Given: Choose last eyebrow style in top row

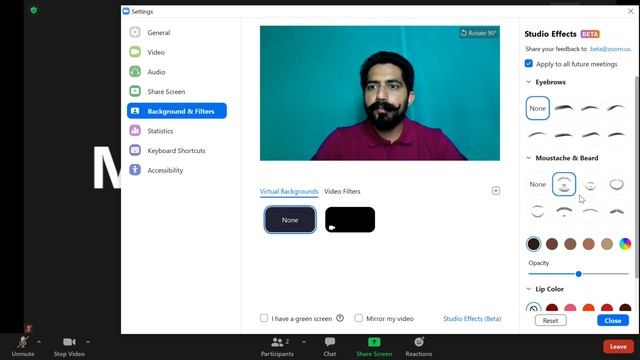Looking at the screenshot, I should [x=616, y=108].
